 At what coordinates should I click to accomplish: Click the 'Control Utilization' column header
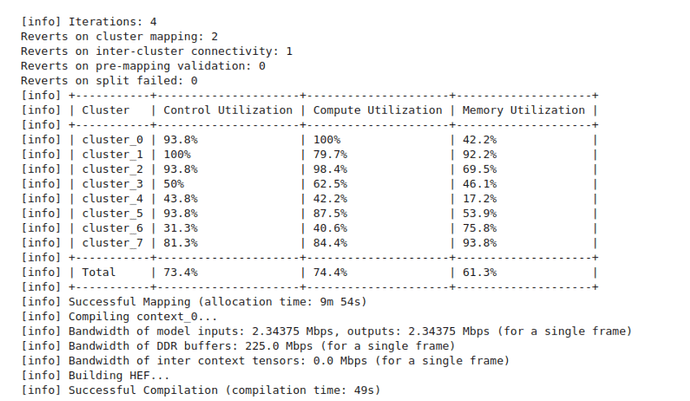227,110
